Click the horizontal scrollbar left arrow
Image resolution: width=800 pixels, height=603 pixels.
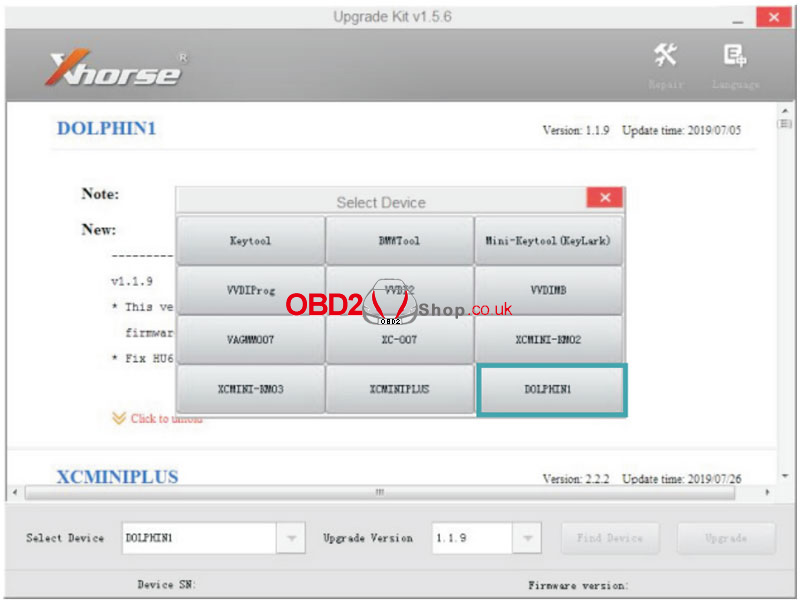pyautogui.click(x=15, y=492)
